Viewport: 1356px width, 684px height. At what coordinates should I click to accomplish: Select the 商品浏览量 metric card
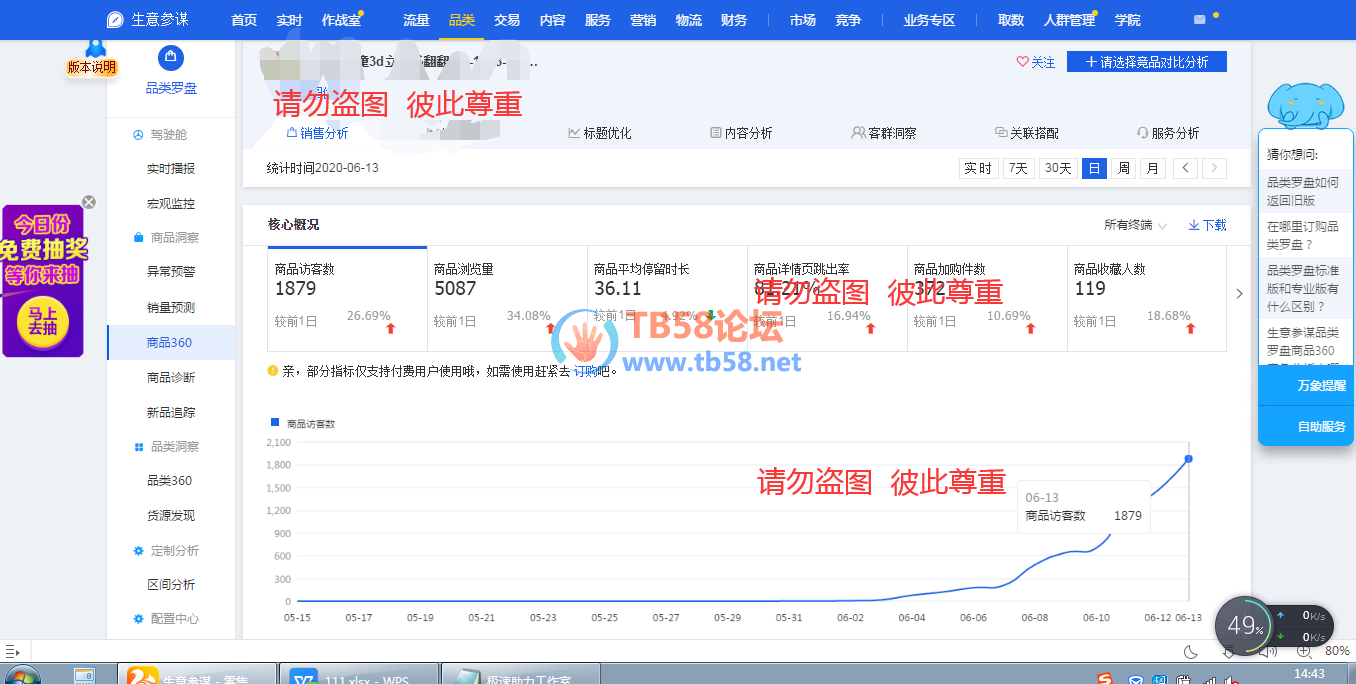[507, 299]
